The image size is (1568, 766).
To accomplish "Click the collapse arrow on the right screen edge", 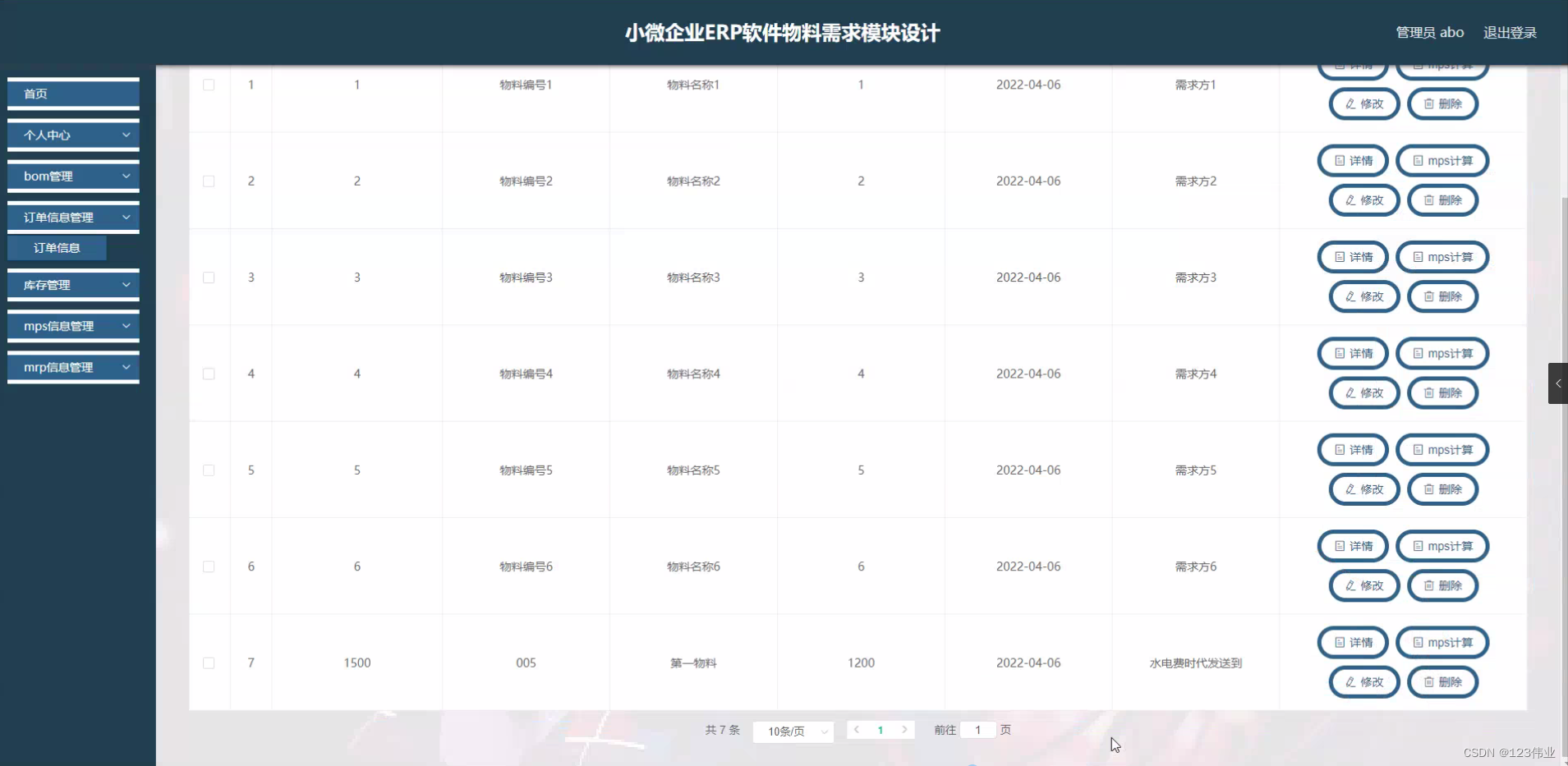I will point(1557,383).
